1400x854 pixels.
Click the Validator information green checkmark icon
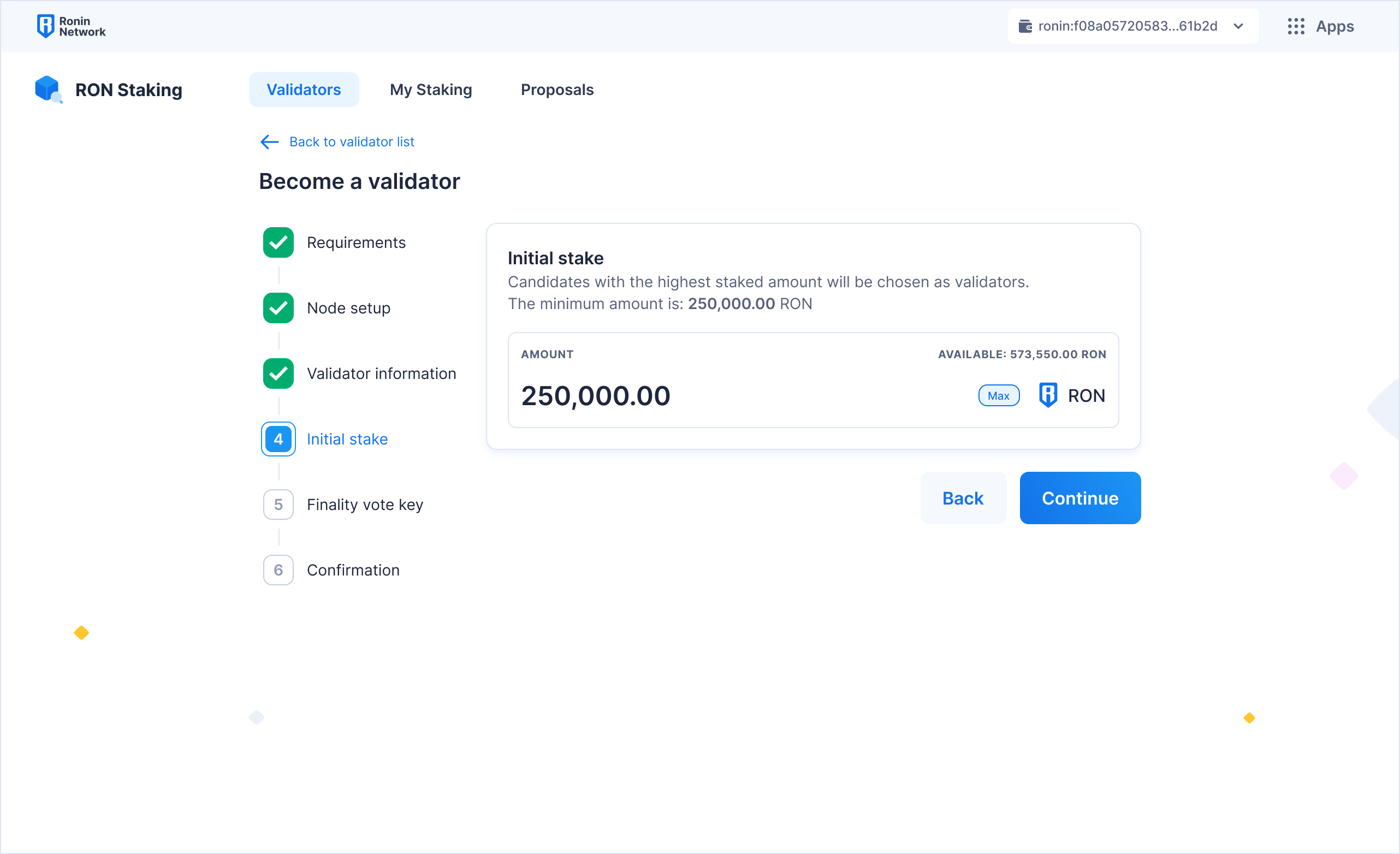tap(278, 373)
